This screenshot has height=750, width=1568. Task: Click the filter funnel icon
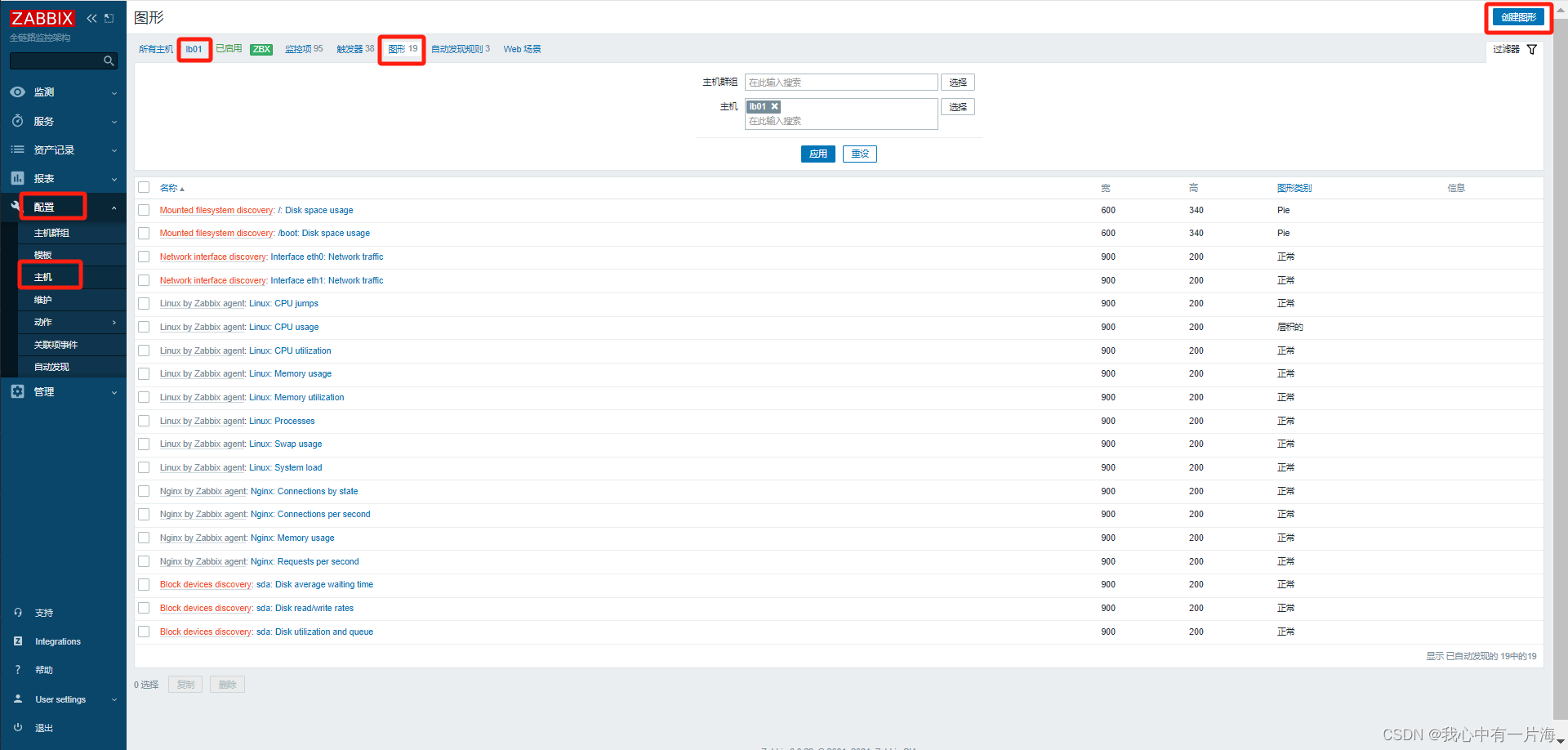[x=1532, y=49]
